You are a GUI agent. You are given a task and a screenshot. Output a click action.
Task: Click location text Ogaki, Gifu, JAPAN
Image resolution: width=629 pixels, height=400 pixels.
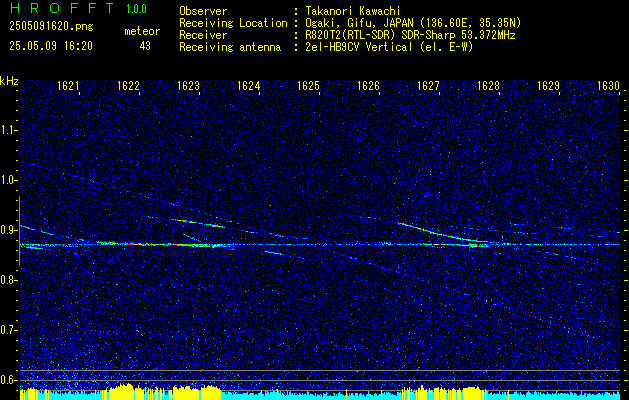[x=362, y=23]
